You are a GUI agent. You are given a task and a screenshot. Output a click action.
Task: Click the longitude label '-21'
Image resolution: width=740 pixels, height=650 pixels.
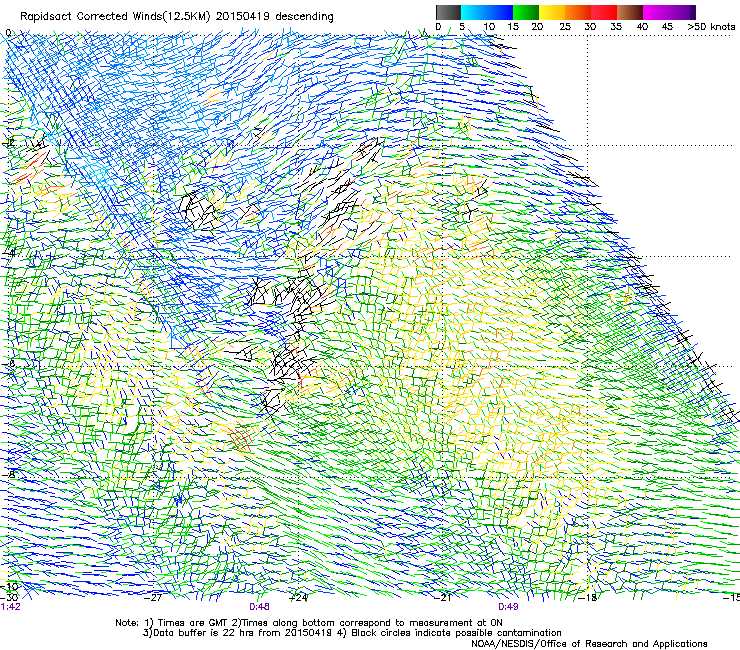point(444,598)
